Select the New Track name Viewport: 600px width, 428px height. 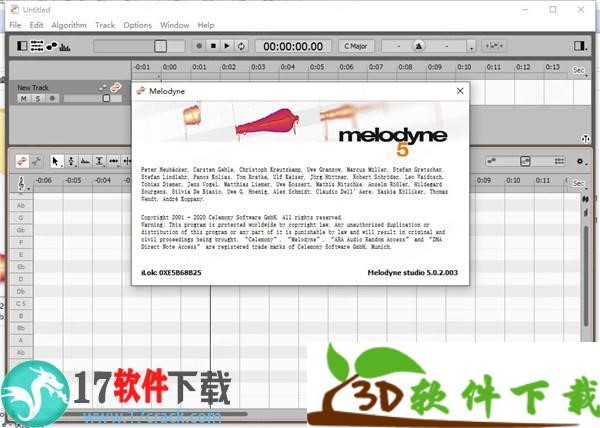[x=33, y=88]
